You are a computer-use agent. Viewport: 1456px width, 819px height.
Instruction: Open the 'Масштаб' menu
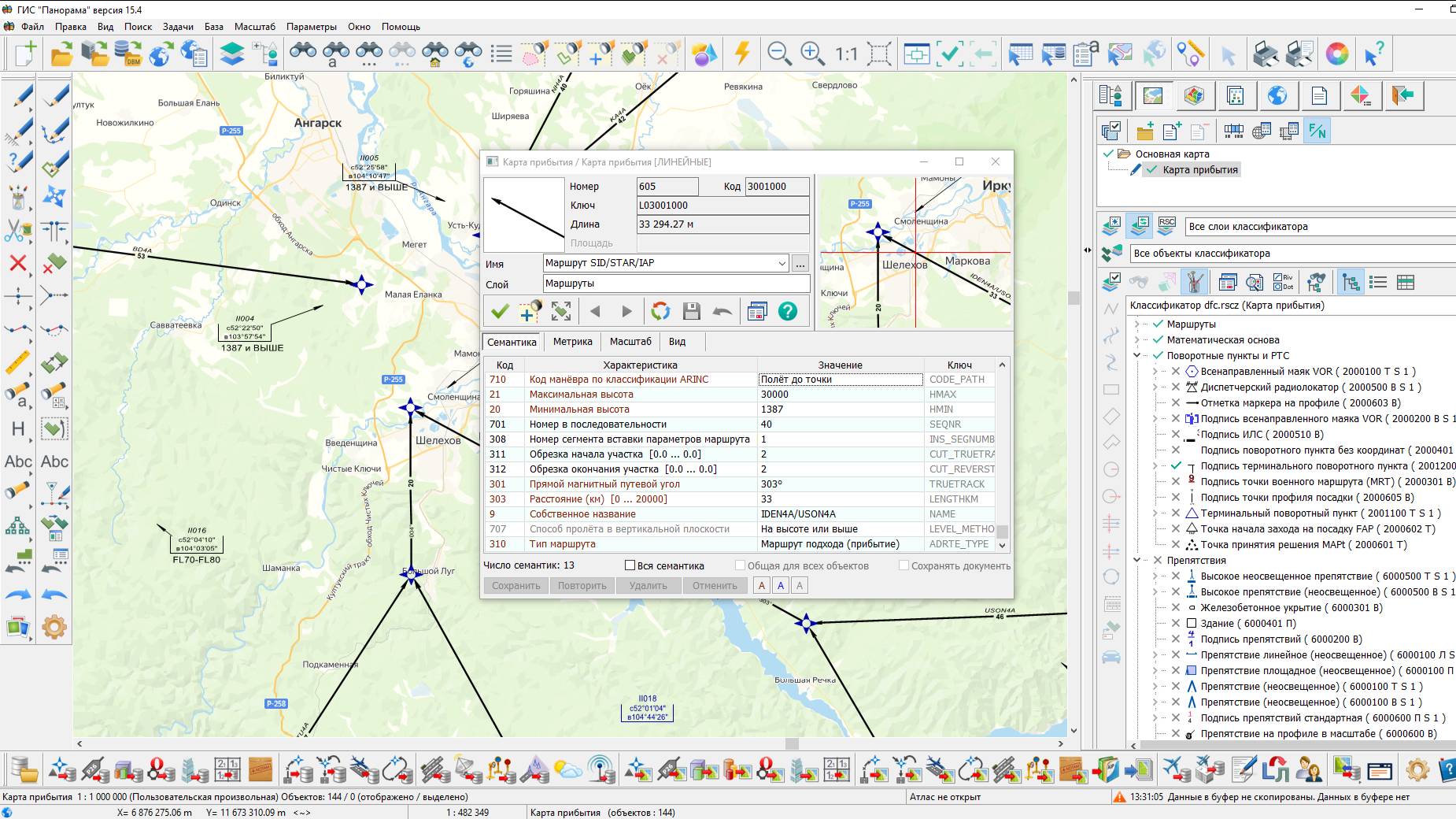(x=254, y=27)
